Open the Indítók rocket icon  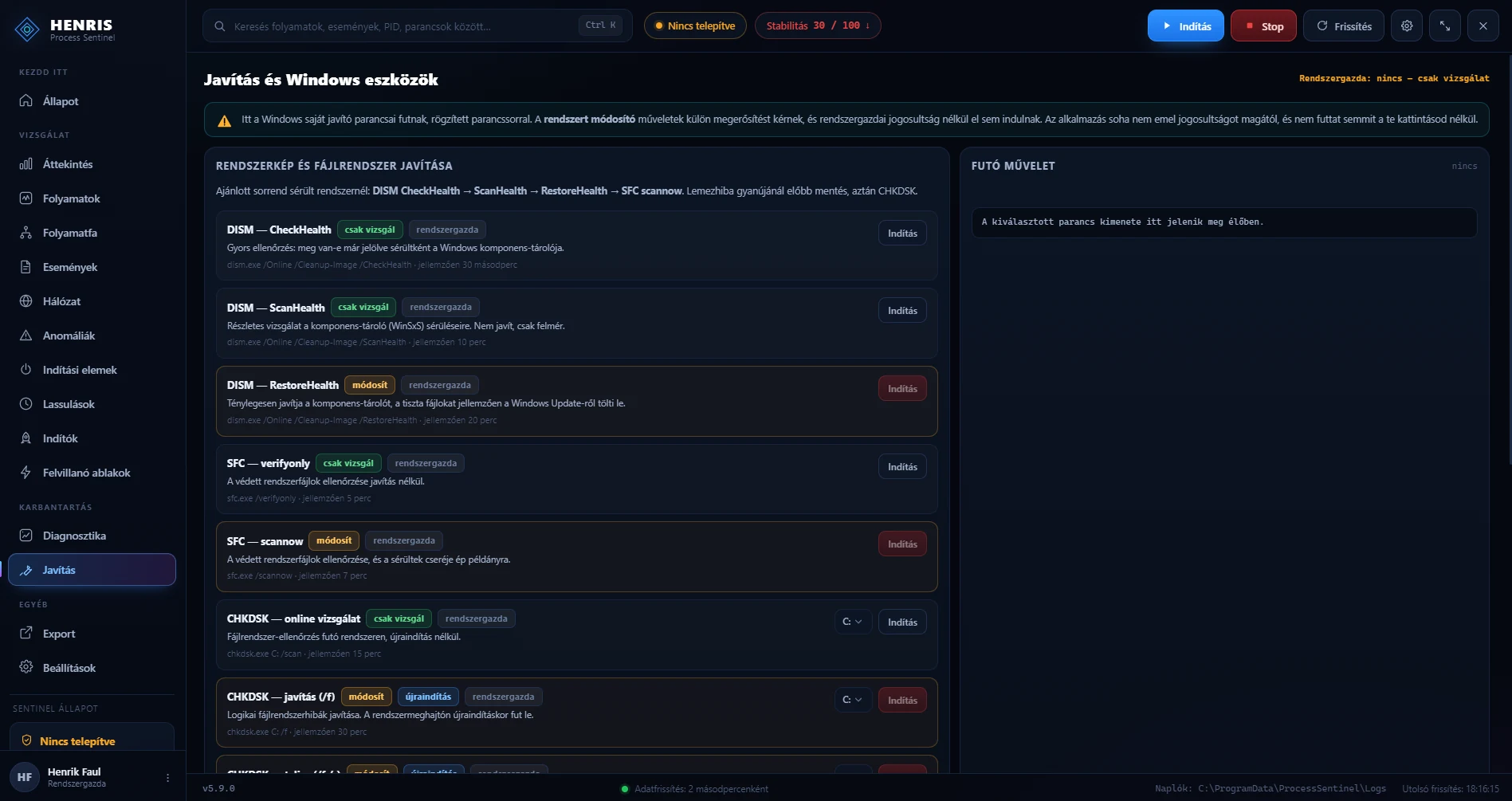[26, 438]
